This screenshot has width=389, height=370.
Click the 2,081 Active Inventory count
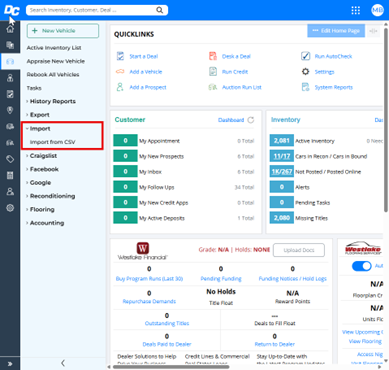pyautogui.click(x=282, y=141)
